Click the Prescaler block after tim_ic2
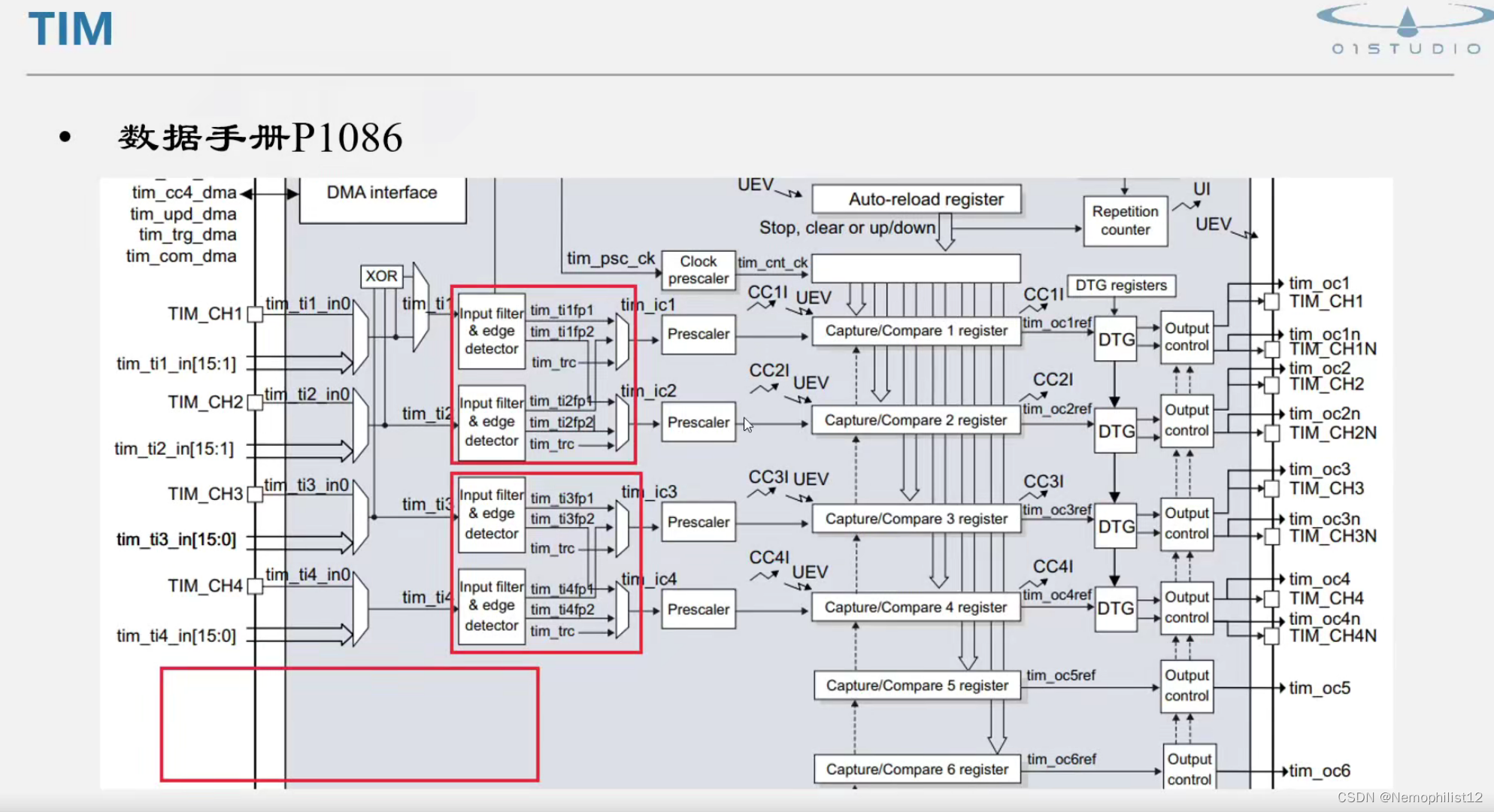 [x=699, y=423]
